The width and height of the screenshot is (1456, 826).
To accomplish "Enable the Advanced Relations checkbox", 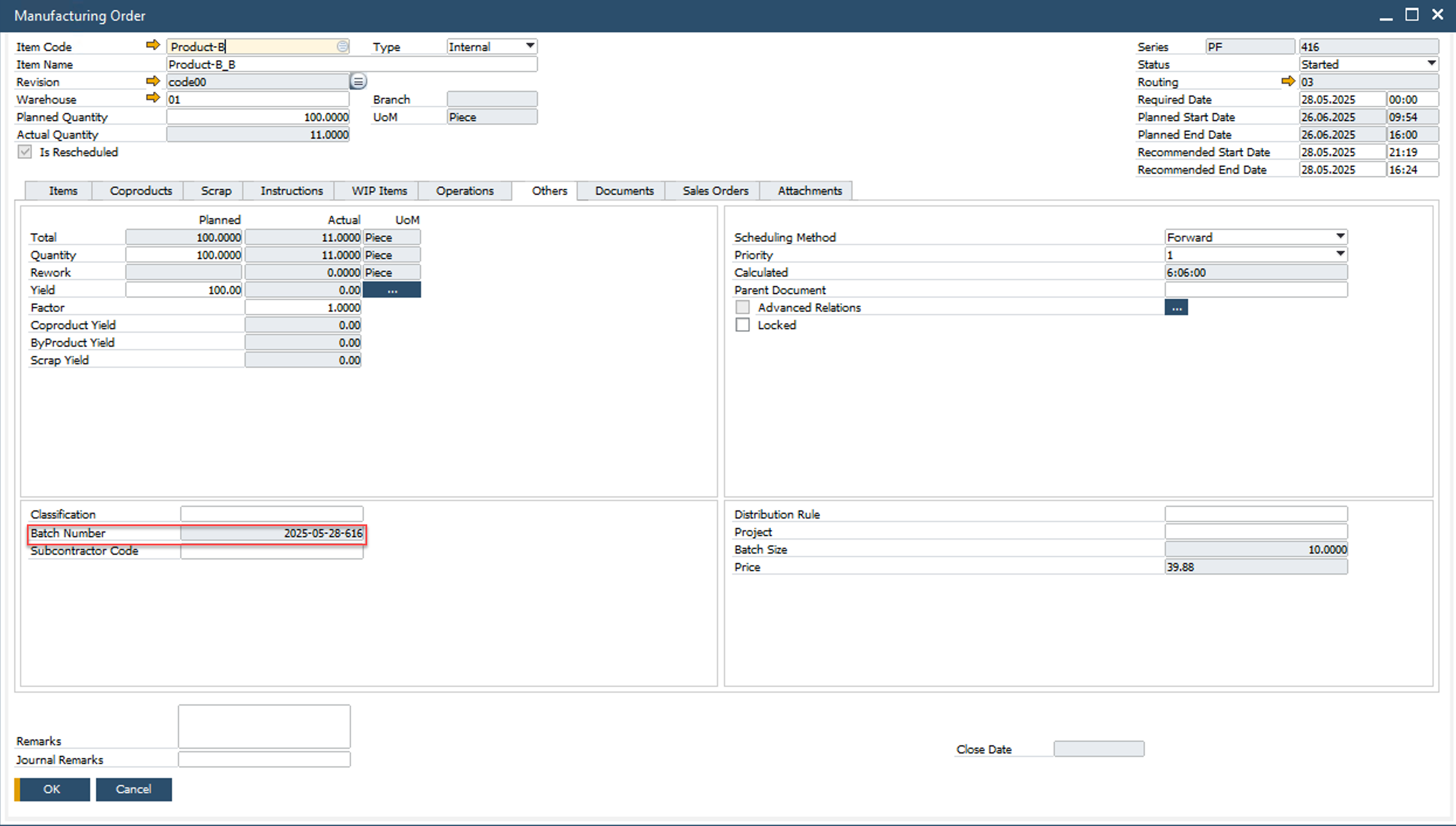I will 743,307.
